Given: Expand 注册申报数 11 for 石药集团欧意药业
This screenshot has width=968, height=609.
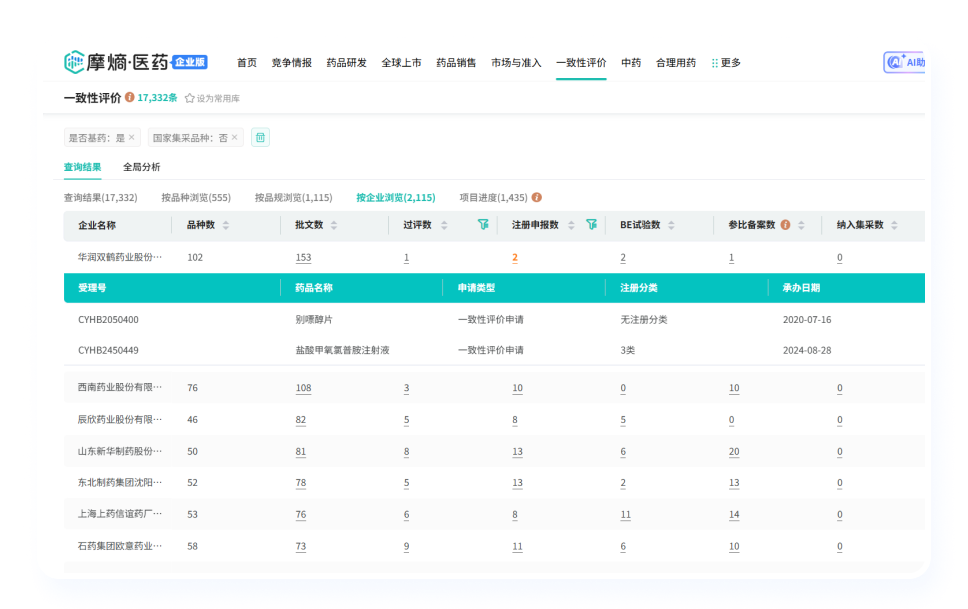Looking at the screenshot, I should pos(517,546).
